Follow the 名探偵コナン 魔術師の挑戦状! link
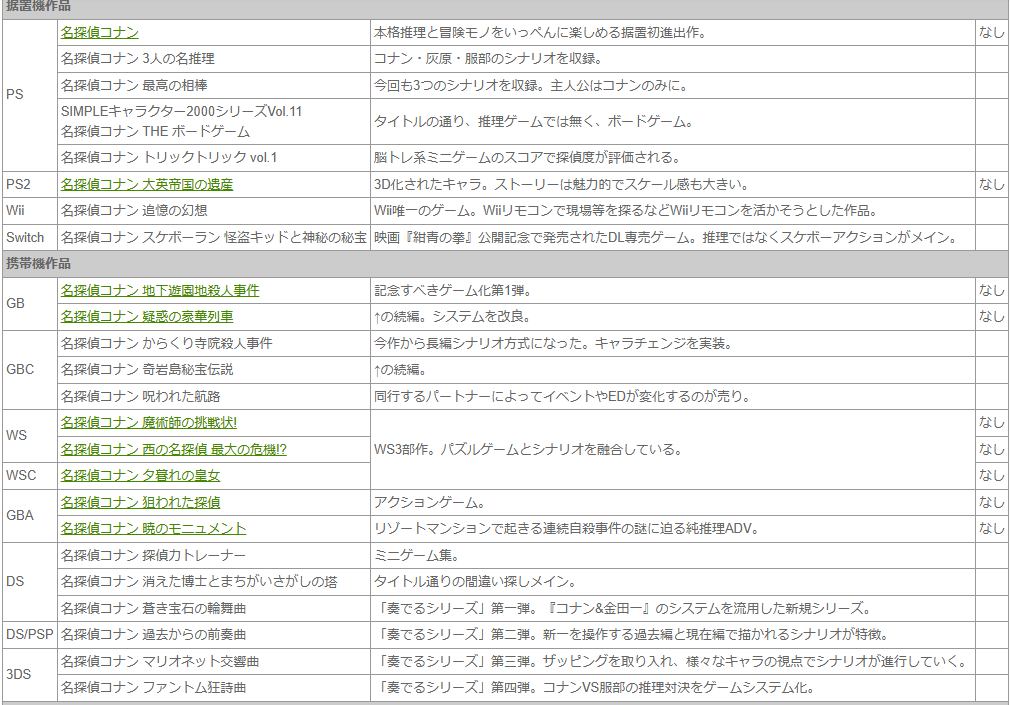1010x705 pixels. coord(148,423)
